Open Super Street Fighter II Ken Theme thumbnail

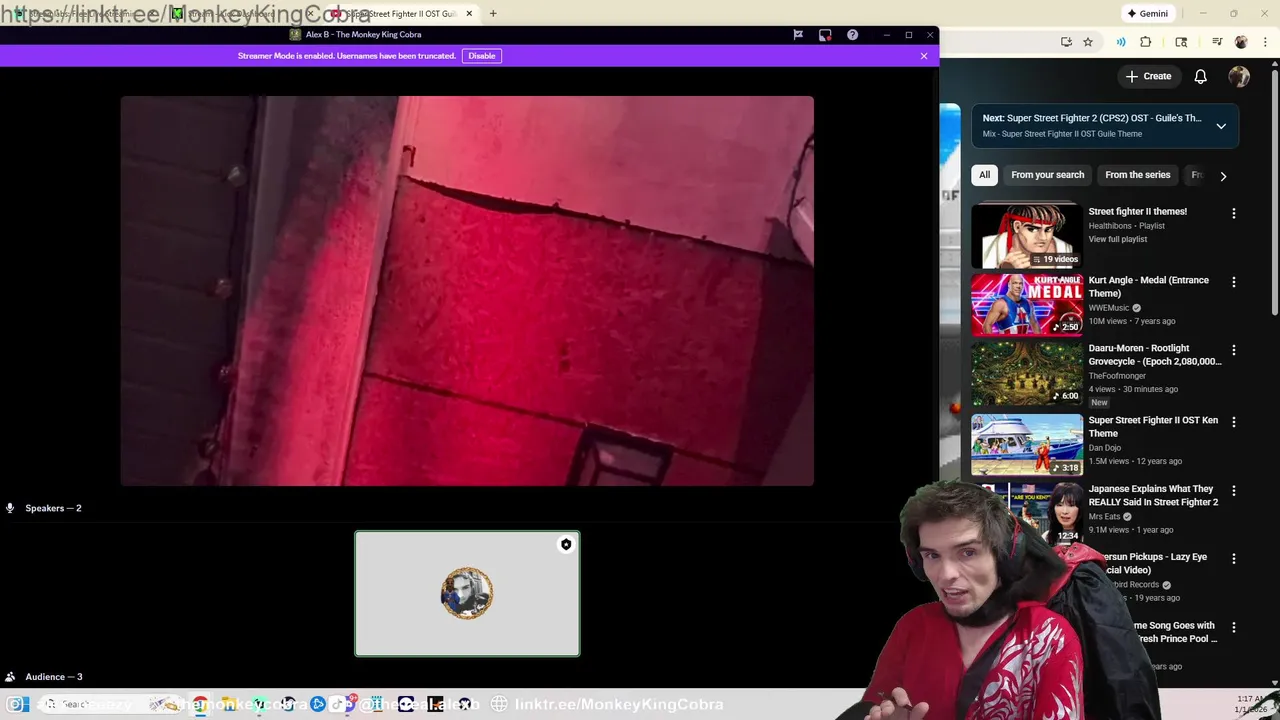coord(1027,444)
